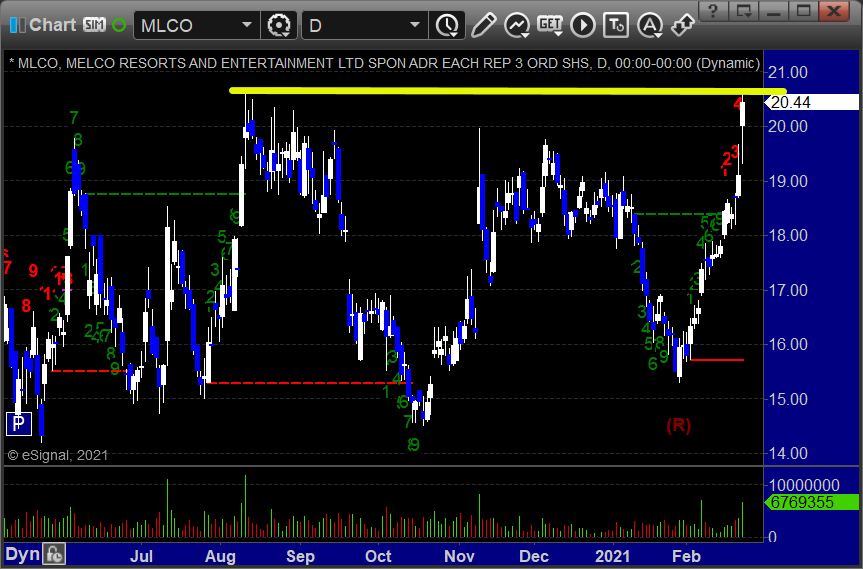Click the 20.44 current price label
The image size is (863, 569).
(811, 102)
